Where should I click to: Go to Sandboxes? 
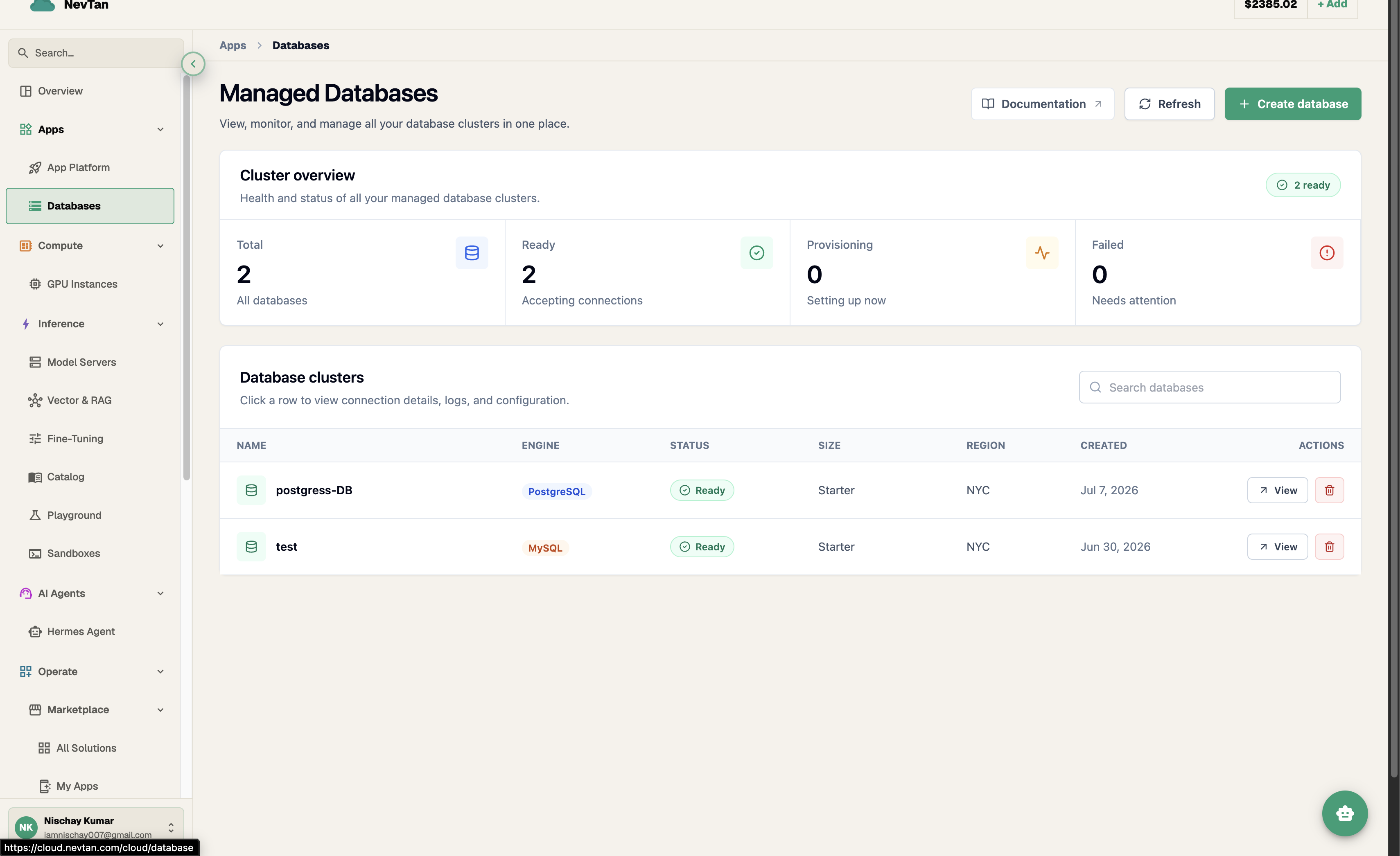point(91,553)
